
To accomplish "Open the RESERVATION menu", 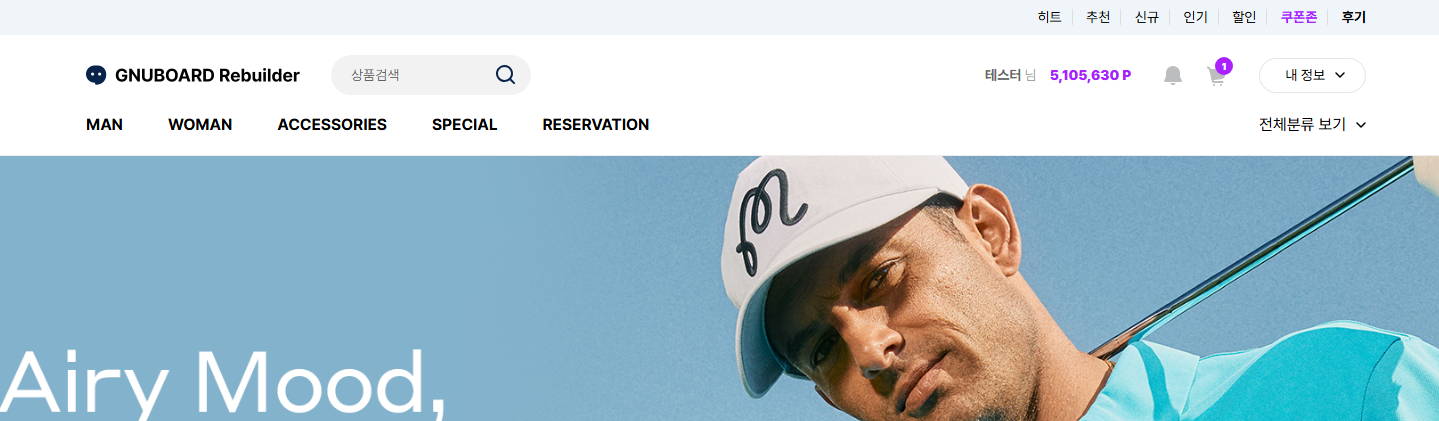I will click(x=596, y=125).
